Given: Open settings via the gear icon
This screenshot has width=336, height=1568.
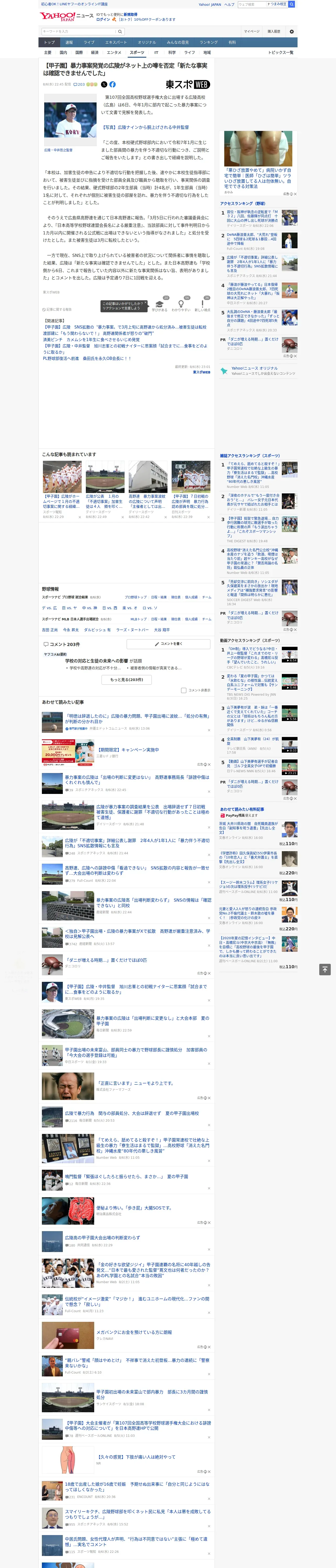Looking at the screenshot, I should (x=292, y=31).
